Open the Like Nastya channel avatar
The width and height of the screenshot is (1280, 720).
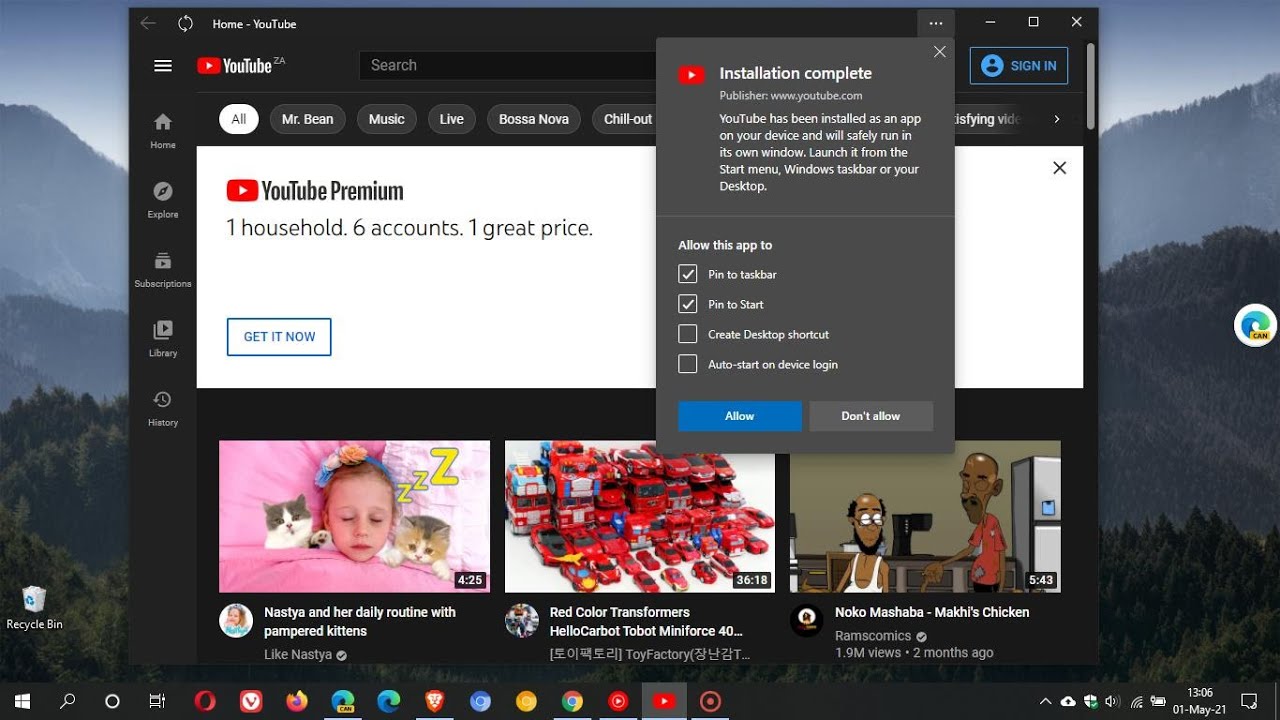point(236,620)
